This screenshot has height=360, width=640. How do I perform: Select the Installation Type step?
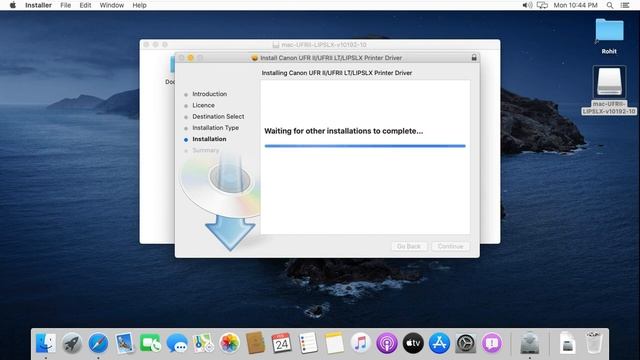pos(216,128)
